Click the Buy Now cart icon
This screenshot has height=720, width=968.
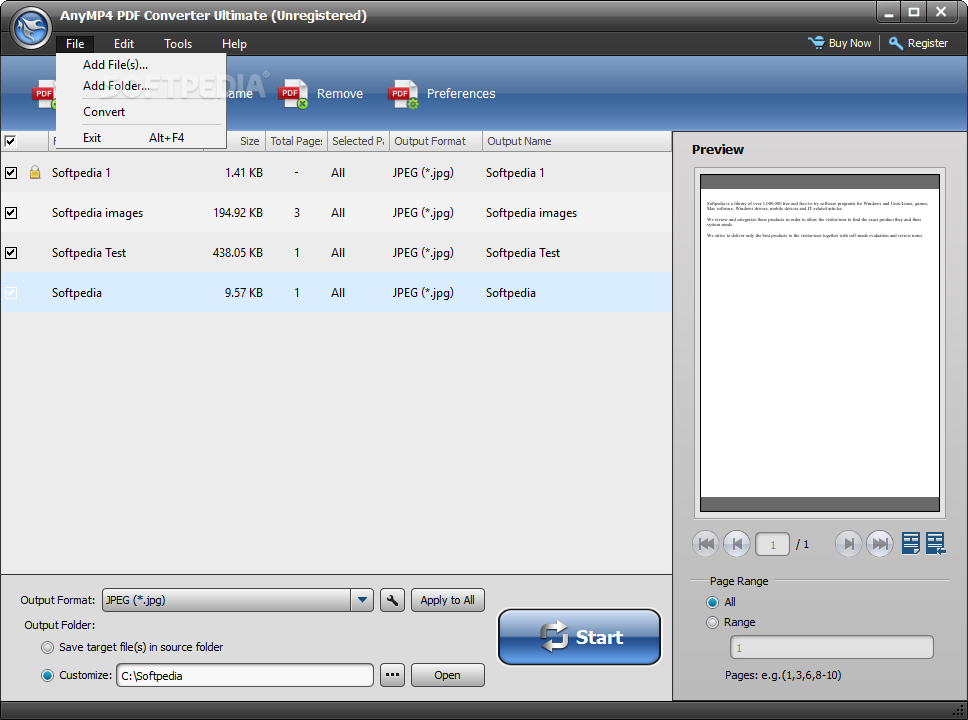pyautogui.click(x=816, y=43)
